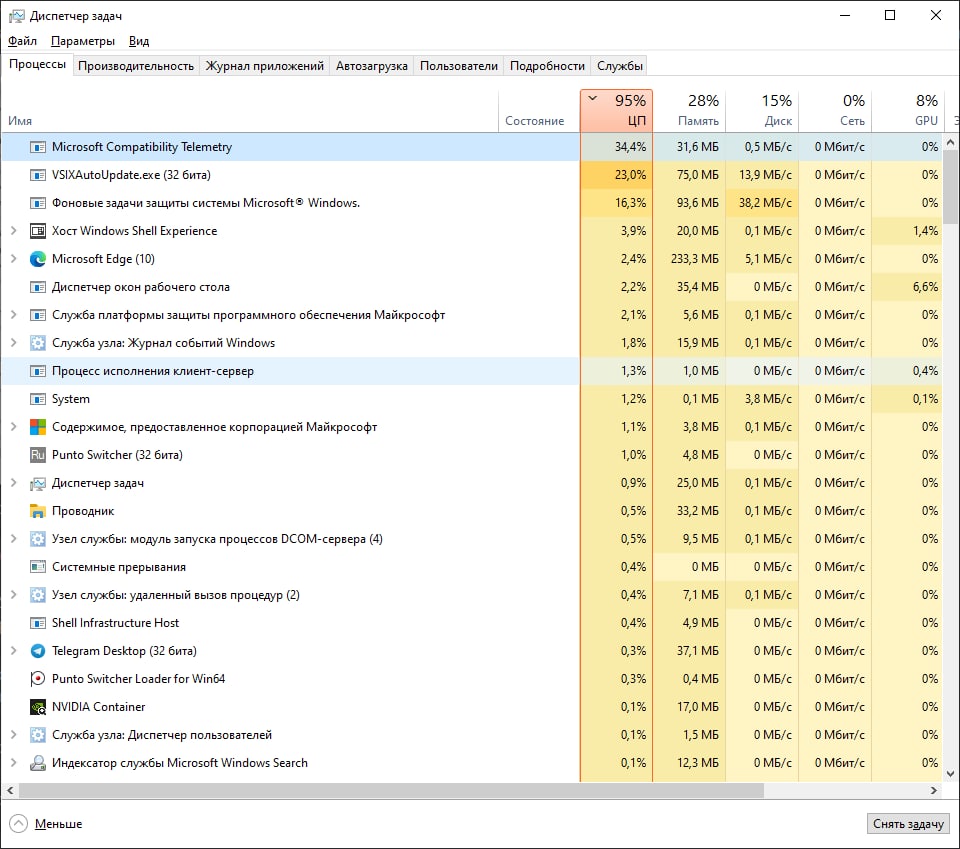
Task: Click the Task Manager title bar icon
Action: coord(17,16)
